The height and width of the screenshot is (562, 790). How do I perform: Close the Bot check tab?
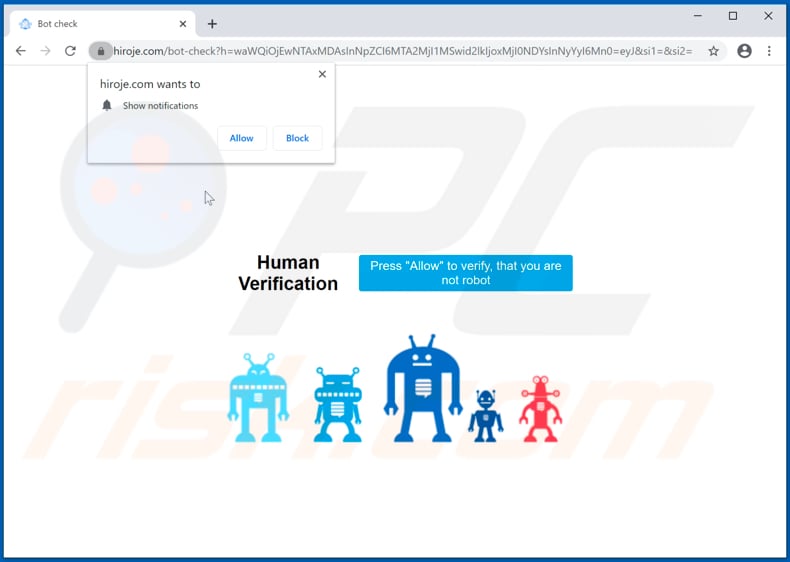[183, 24]
